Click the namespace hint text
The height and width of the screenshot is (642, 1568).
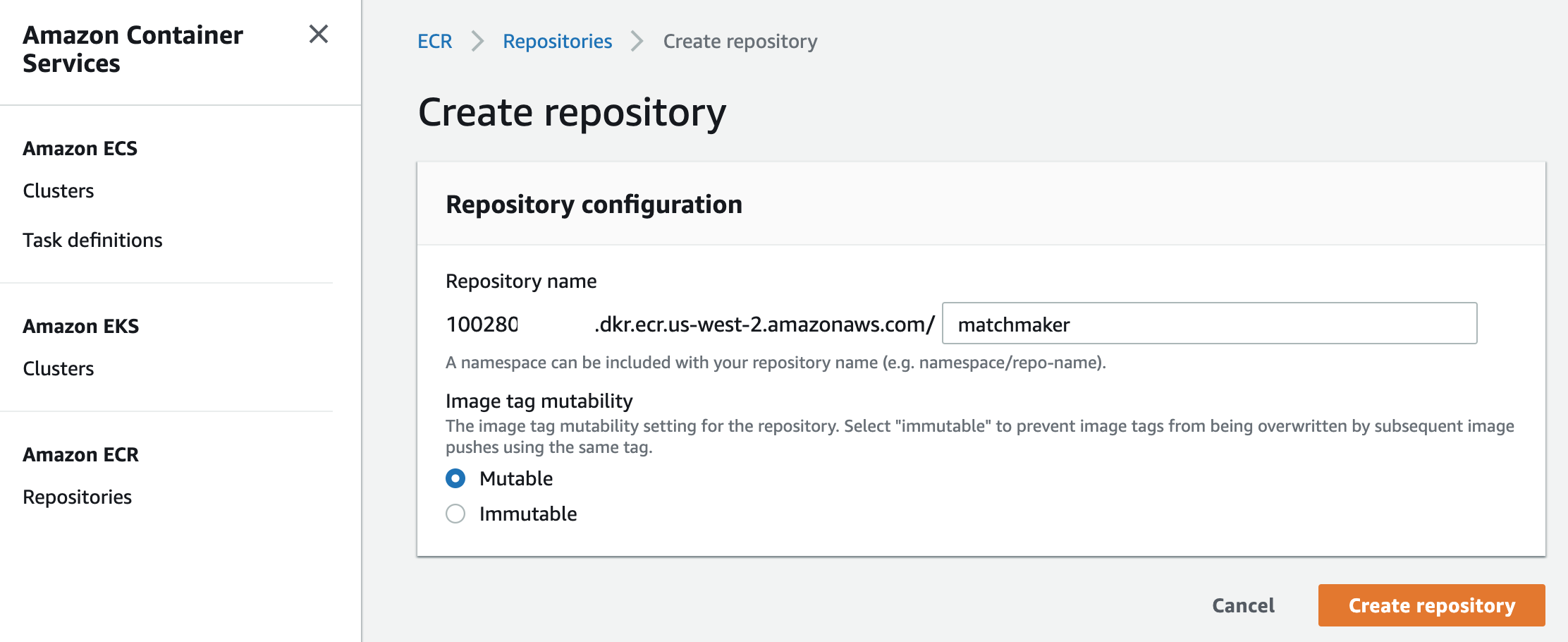[776, 363]
